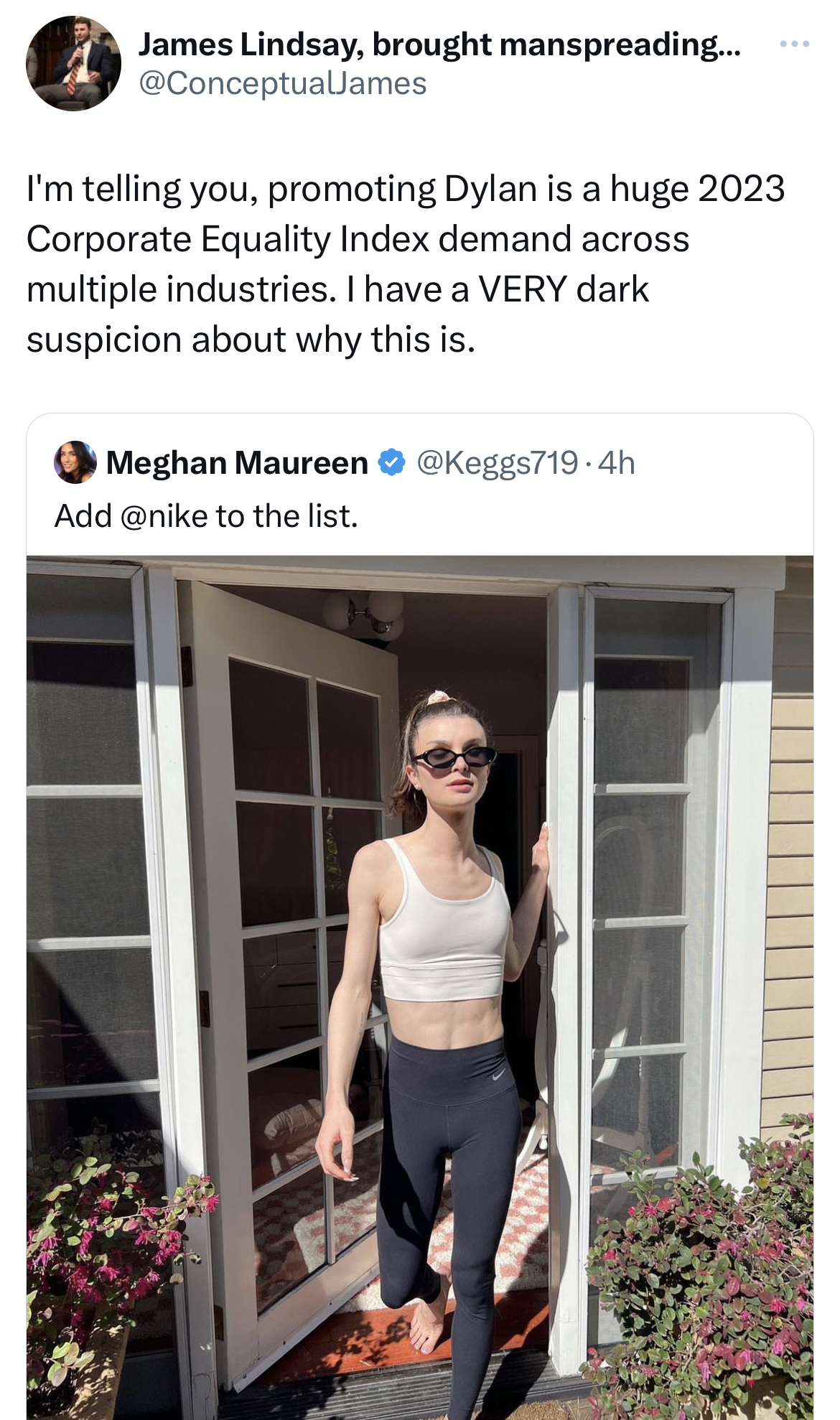
Task: Open the @ConceptualJames handle
Action: click(282, 83)
